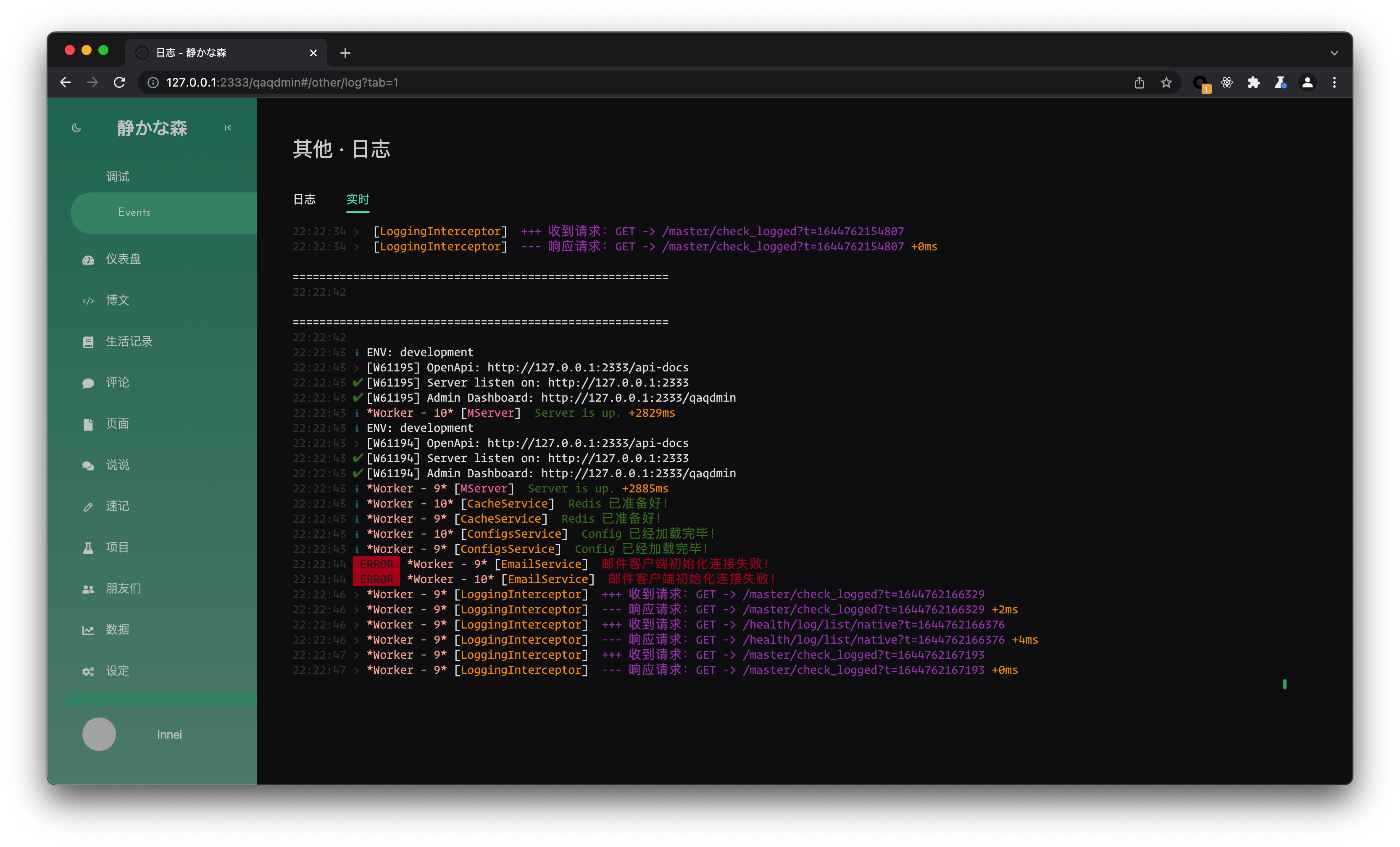1400x847 pixels.
Task: Click the 仪表盘 dashboard icon
Action: [88, 260]
